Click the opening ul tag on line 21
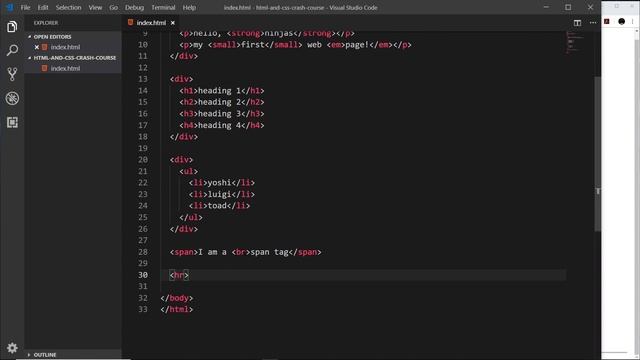Screen dimensions: 640x360 [189, 171]
